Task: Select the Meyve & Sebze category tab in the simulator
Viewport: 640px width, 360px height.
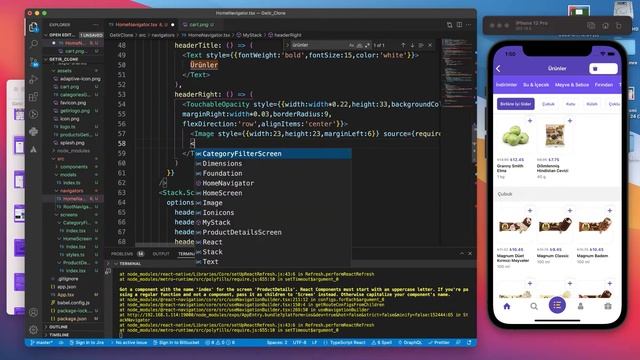Action: tap(572, 85)
